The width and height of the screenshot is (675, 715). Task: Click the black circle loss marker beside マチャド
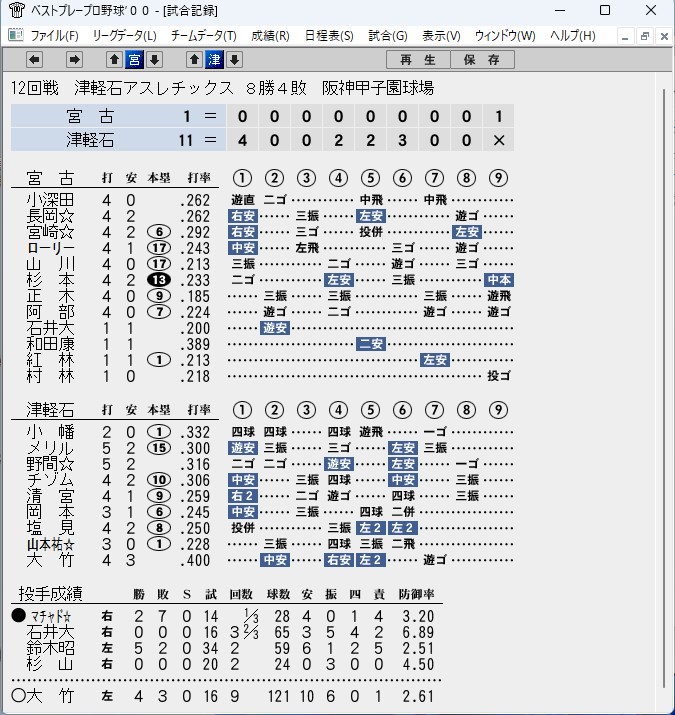click(x=18, y=616)
